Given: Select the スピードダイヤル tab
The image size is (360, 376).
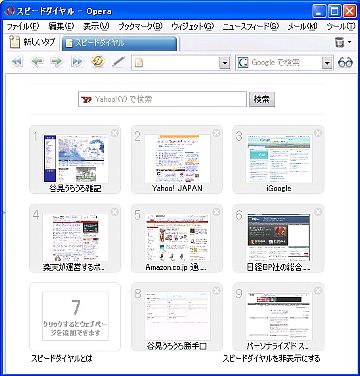Looking at the screenshot, I should [119, 43].
